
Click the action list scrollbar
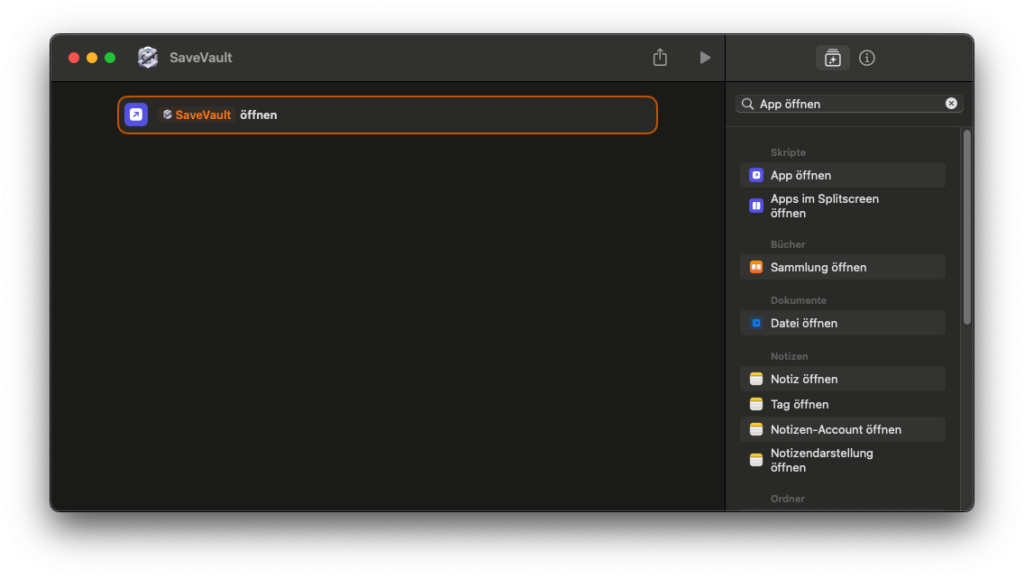click(x=967, y=227)
